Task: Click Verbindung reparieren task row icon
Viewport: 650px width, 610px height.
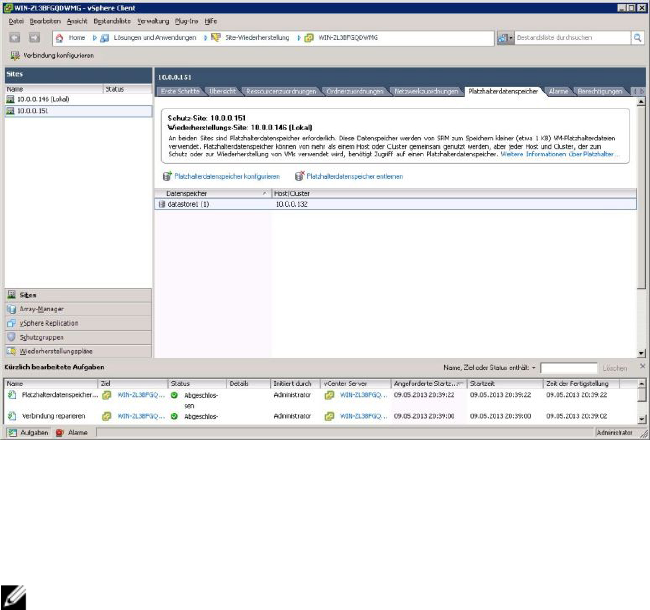Action: 12,416
